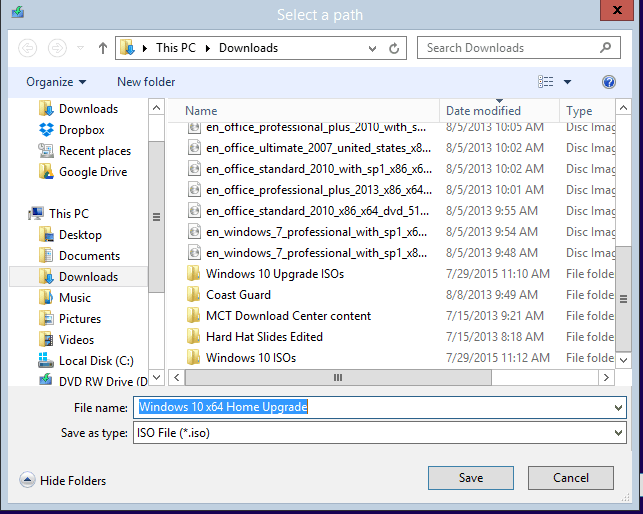Viewport: 643px width, 514px height.
Task: Click the dialog title bar app icon
Action: pyautogui.click(x=18, y=12)
